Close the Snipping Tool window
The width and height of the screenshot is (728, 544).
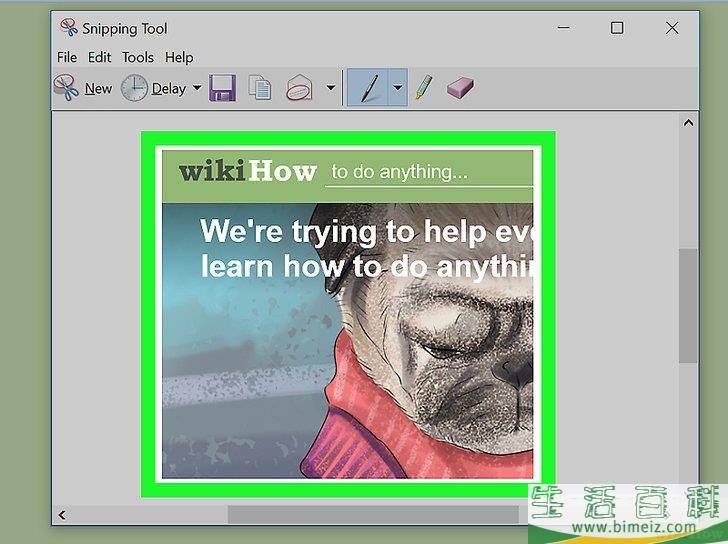pyautogui.click(x=672, y=28)
